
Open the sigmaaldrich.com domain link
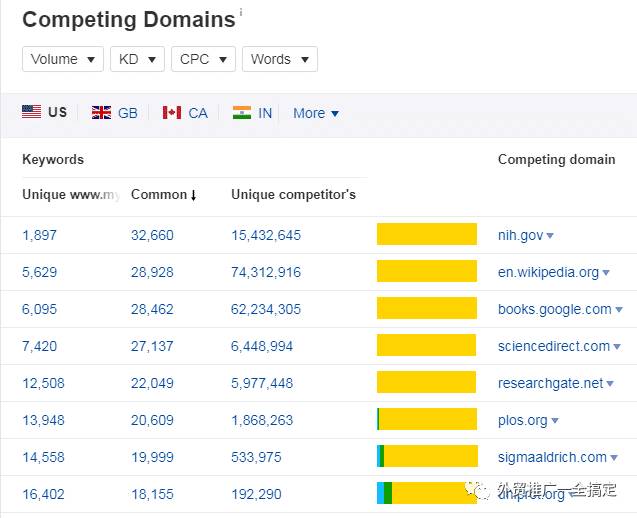point(552,457)
